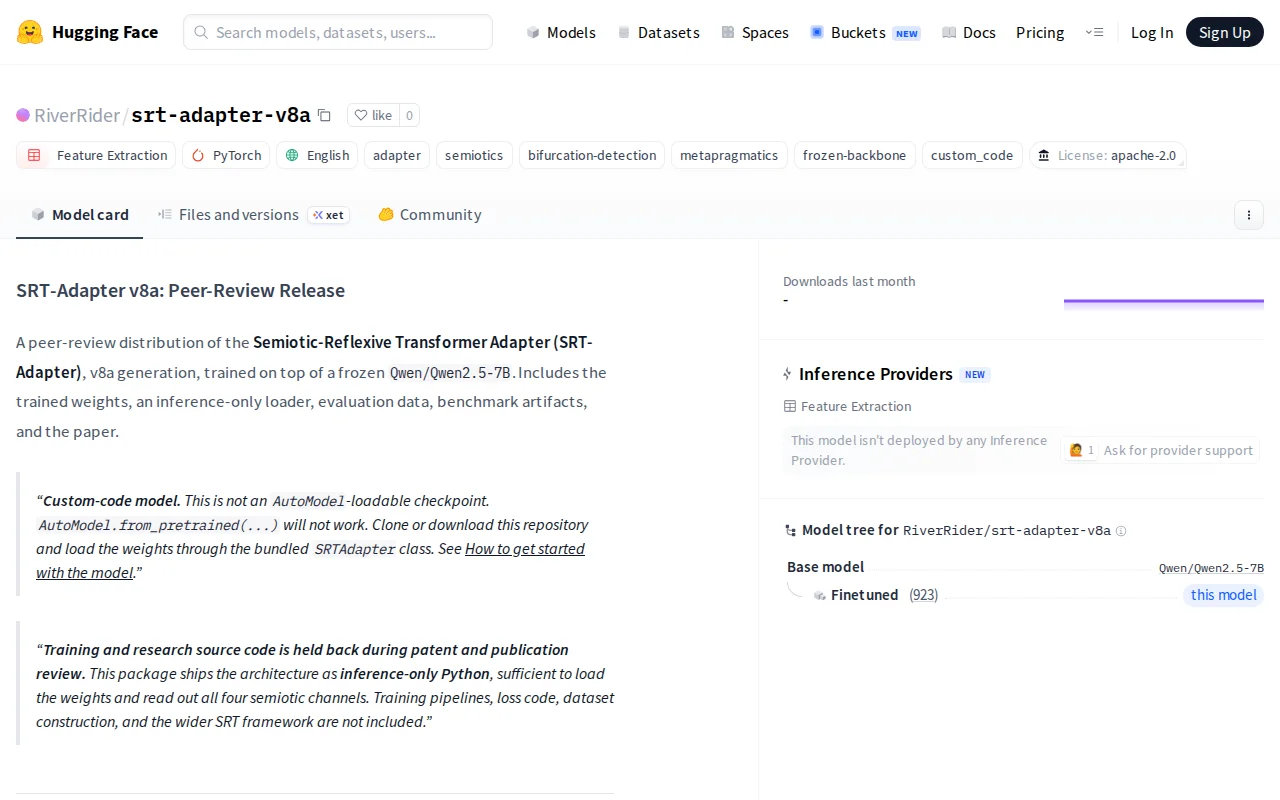Select the custom_code tag
This screenshot has height=800, width=1280.
(x=972, y=155)
